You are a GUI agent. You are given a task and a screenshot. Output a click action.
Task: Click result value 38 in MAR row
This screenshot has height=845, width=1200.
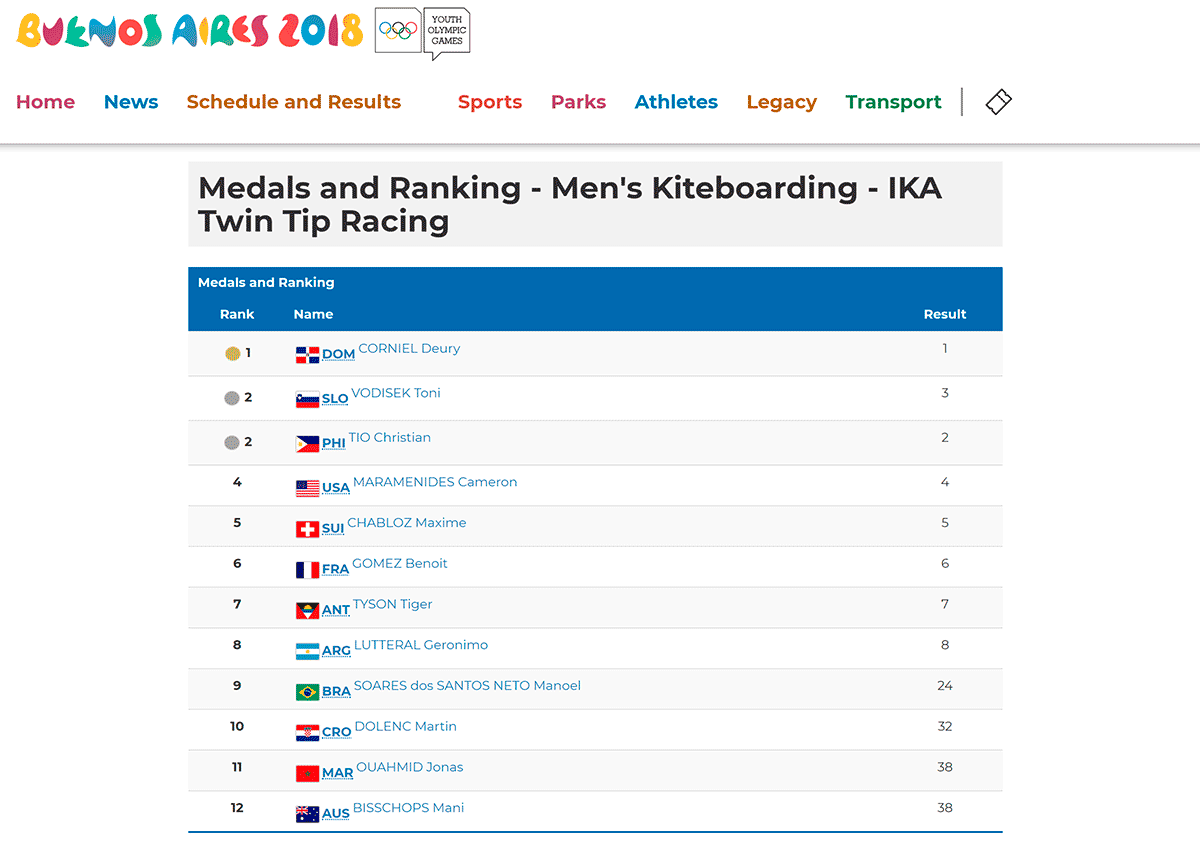[x=945, y=768]
